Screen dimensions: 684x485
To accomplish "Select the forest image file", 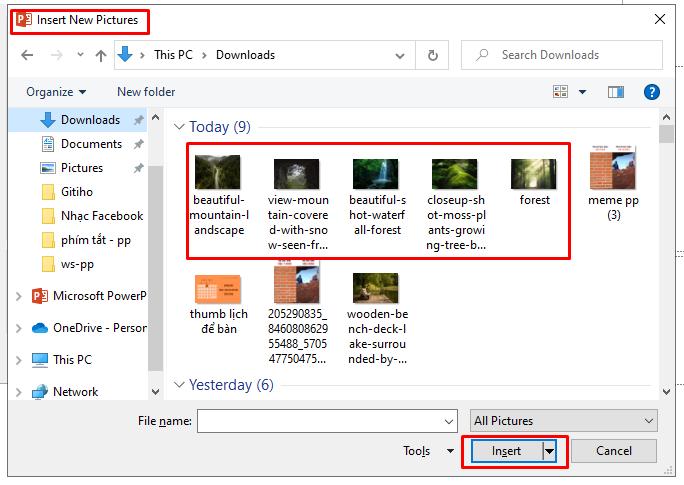I will click(534, 182).
